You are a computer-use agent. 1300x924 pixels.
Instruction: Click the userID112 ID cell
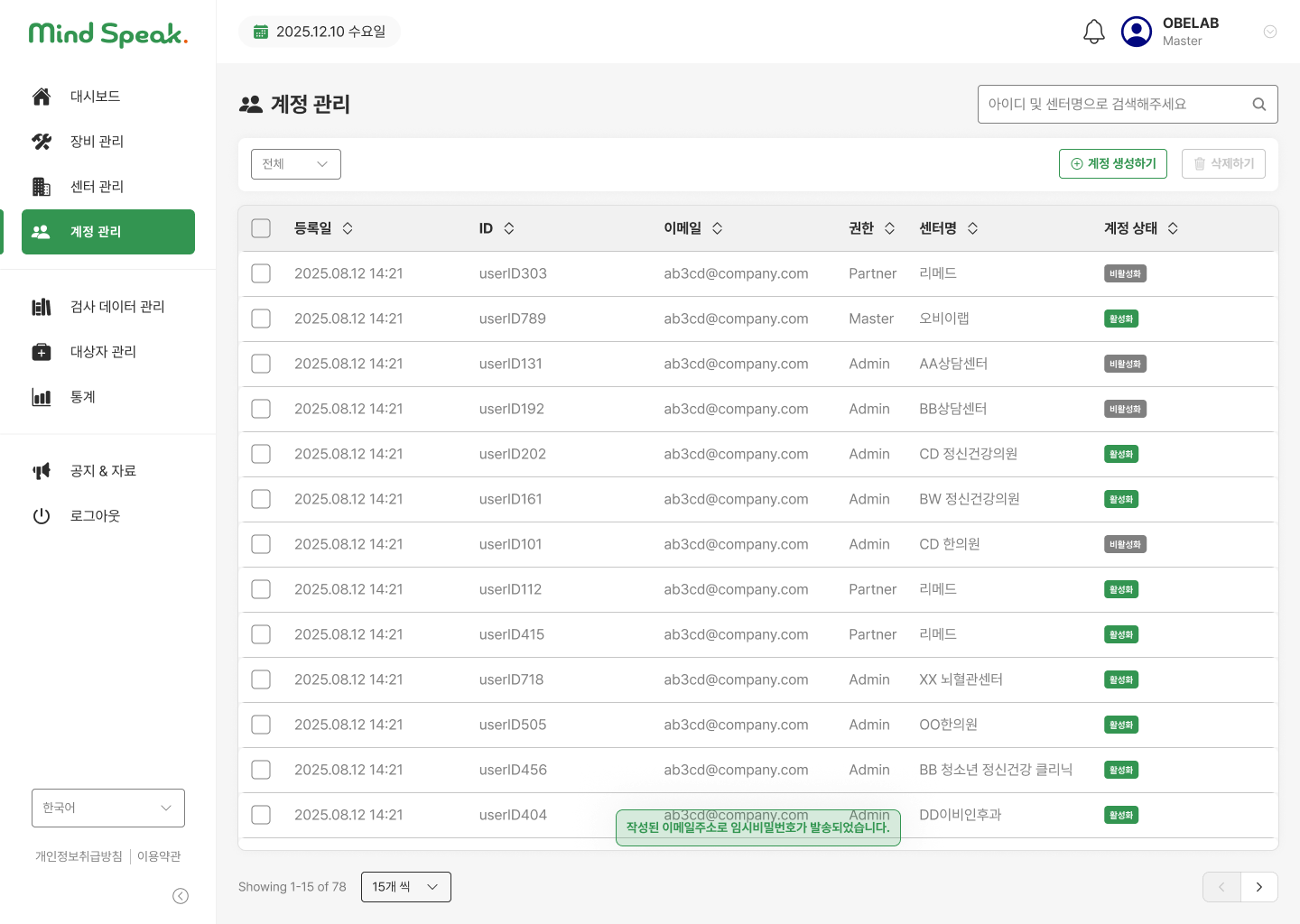(x=510, y=589)
